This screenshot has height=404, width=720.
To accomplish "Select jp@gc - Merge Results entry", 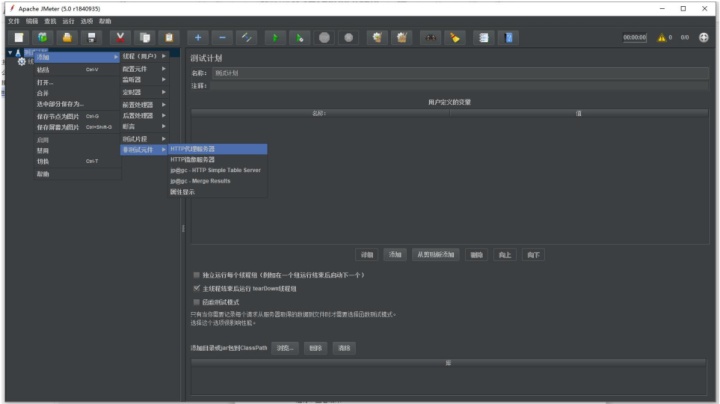I will (x=218, y=181).
